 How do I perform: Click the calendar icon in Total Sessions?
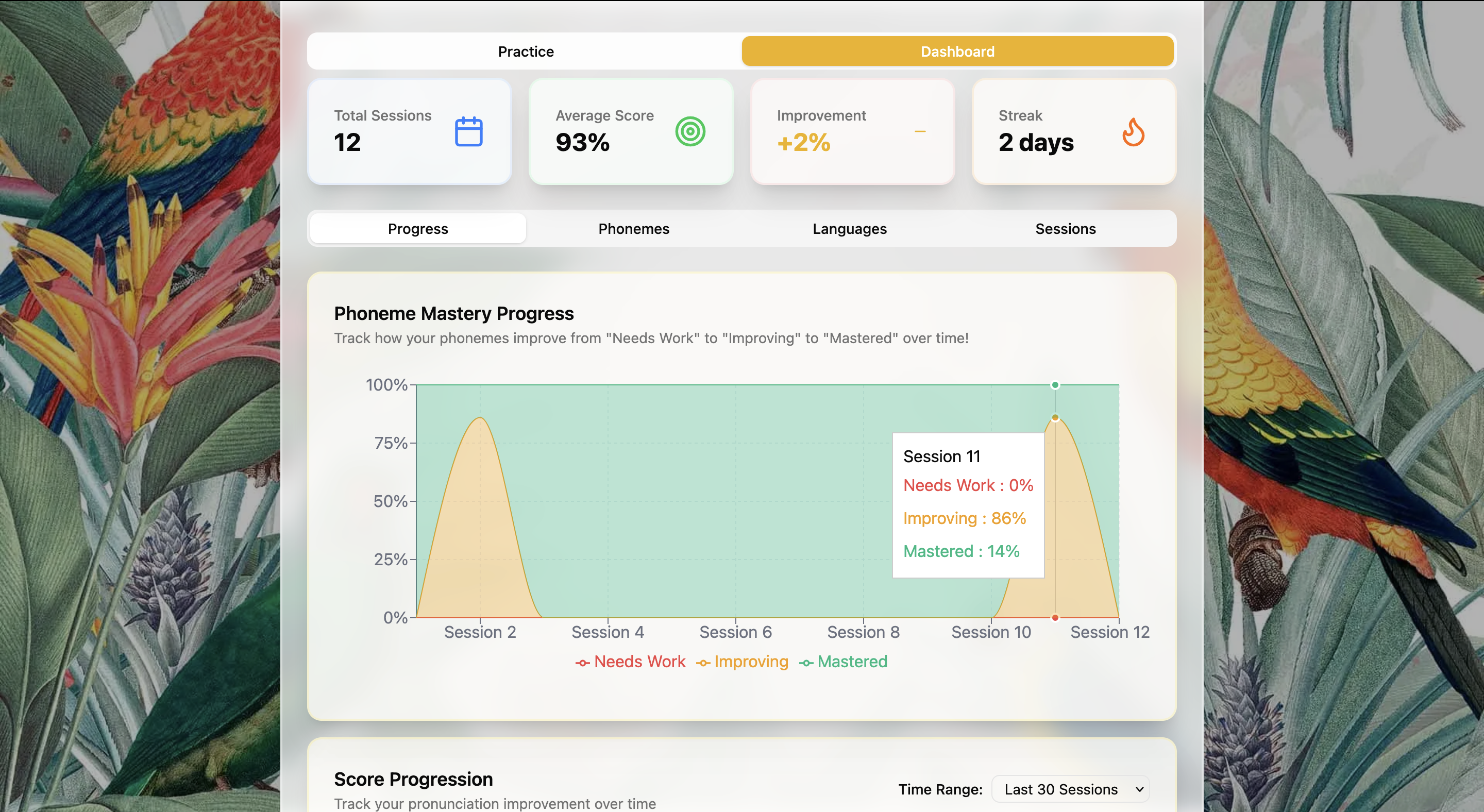468,131
